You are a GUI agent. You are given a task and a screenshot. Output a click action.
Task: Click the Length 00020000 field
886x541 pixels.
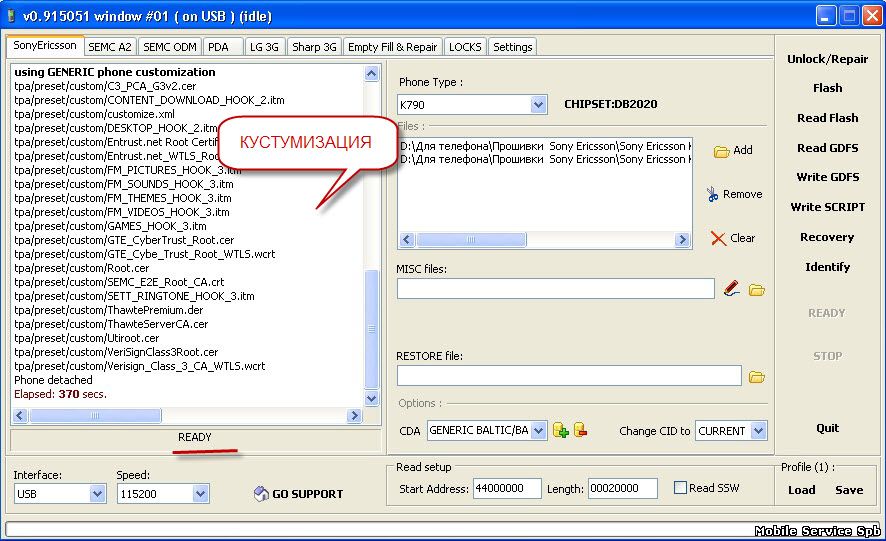tap(623, 488)
